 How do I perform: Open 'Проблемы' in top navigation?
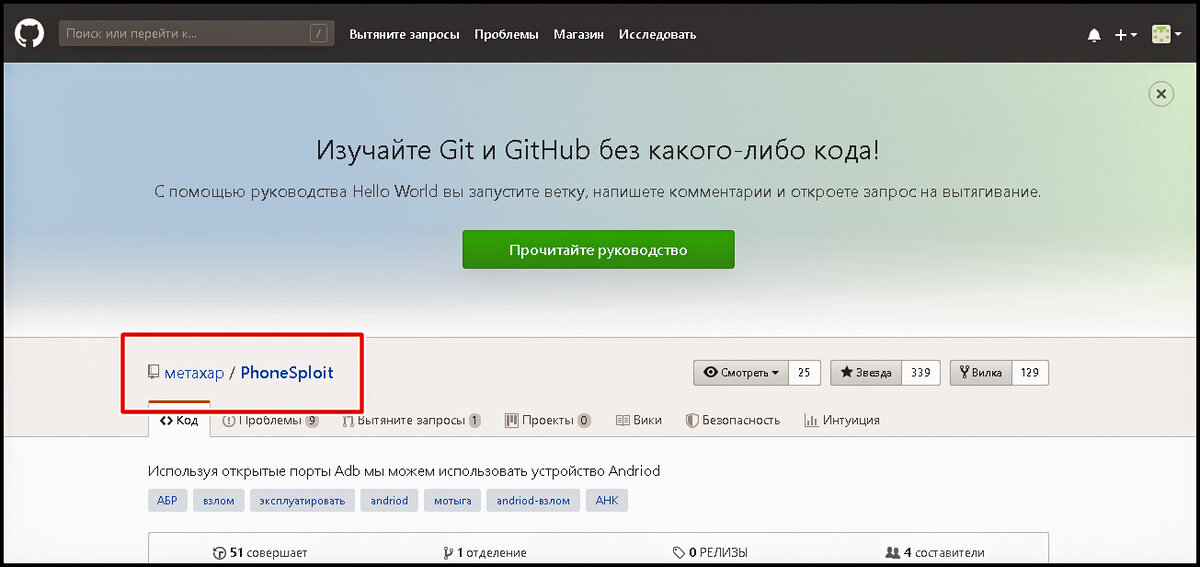(x=506, y=34)
